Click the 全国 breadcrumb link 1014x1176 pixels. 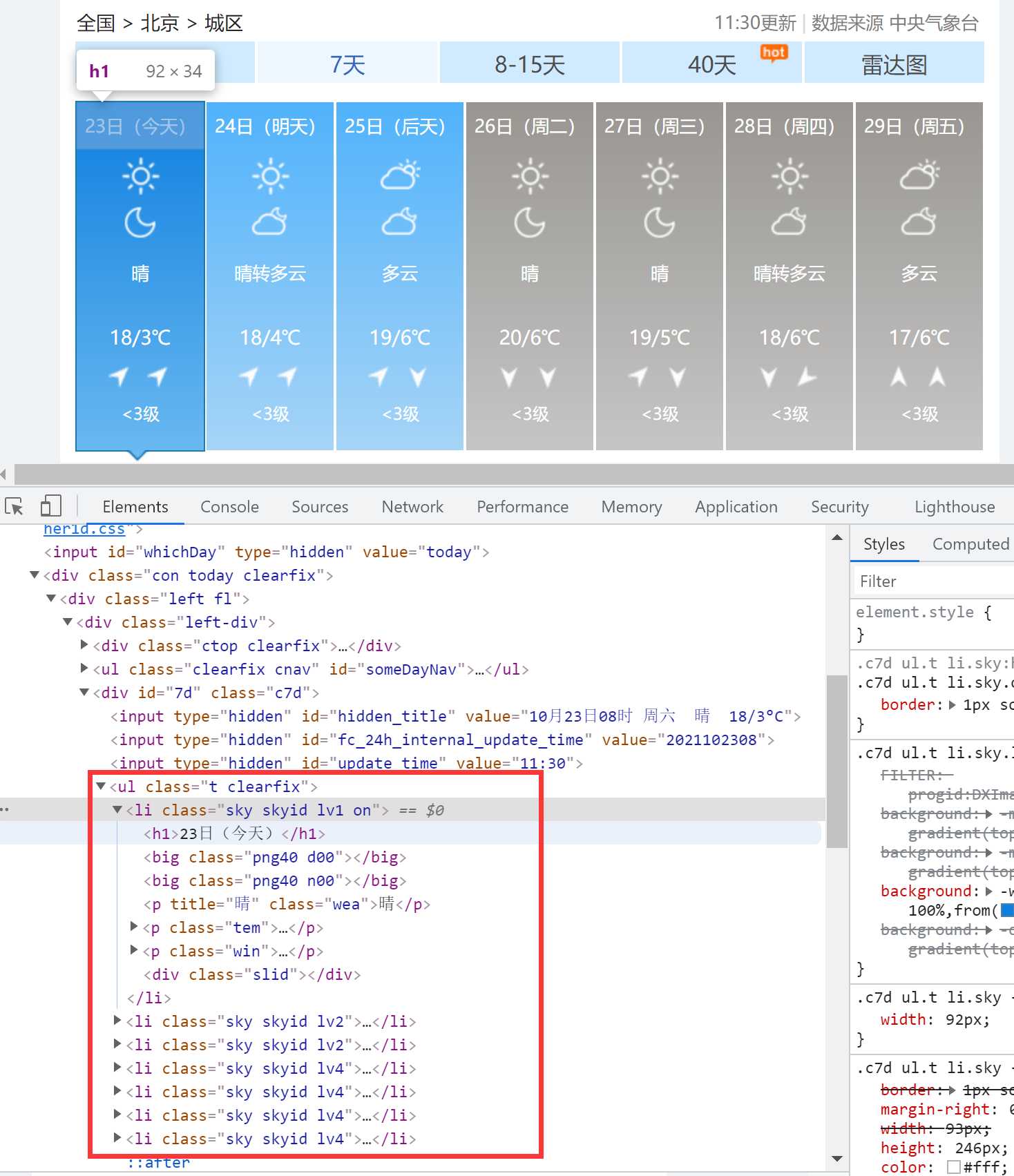[95, 23]
